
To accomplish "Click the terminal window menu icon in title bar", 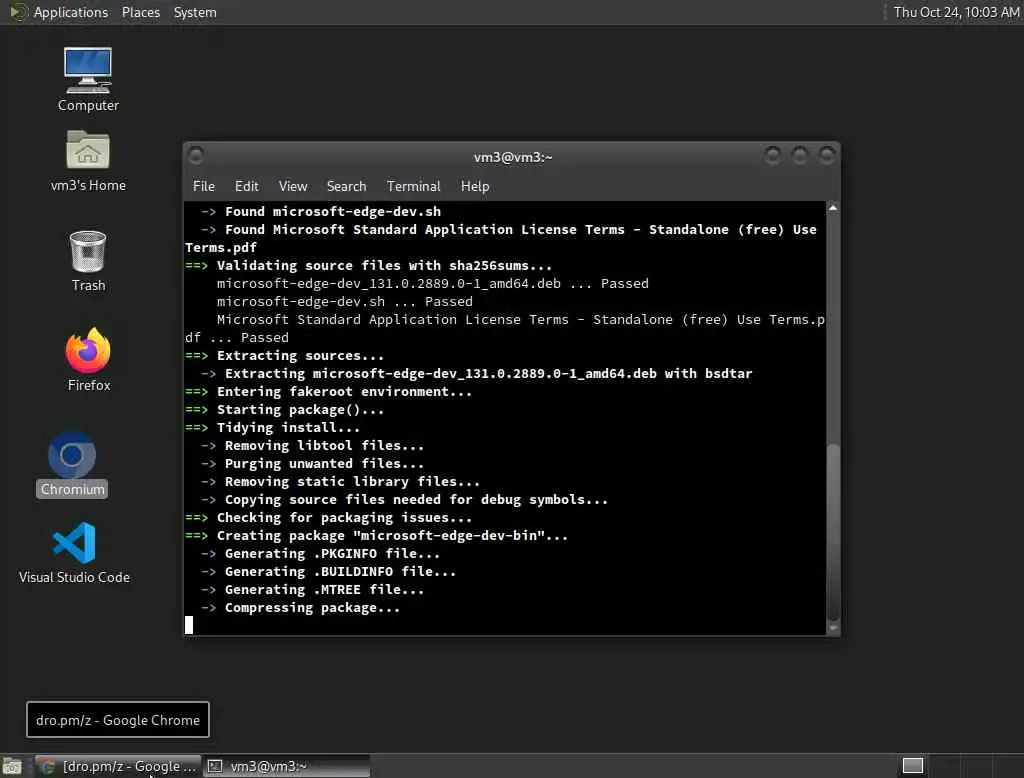I will click(x=195, y=155).
